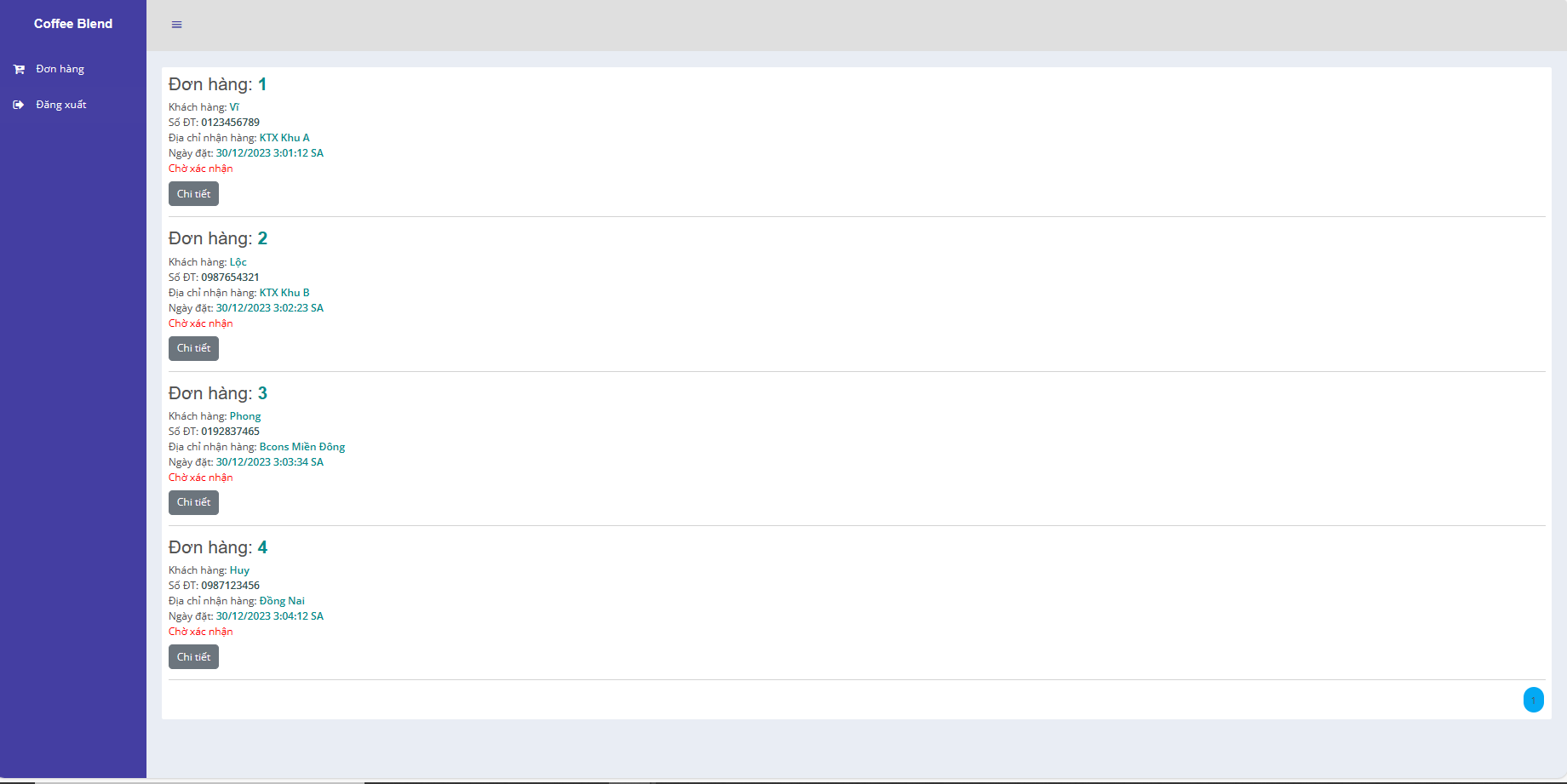Go to pagination page 1 circle
The image size is (1567, 784).
coord(1533,700)
